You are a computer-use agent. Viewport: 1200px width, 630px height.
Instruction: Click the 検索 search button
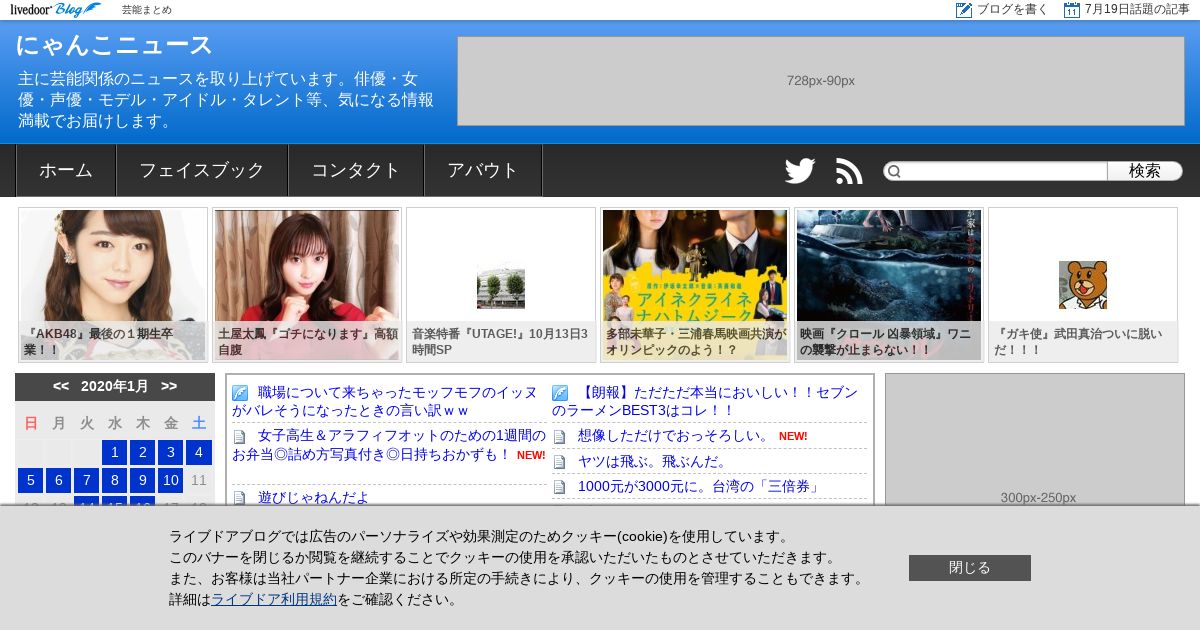tap(1145, 171)
